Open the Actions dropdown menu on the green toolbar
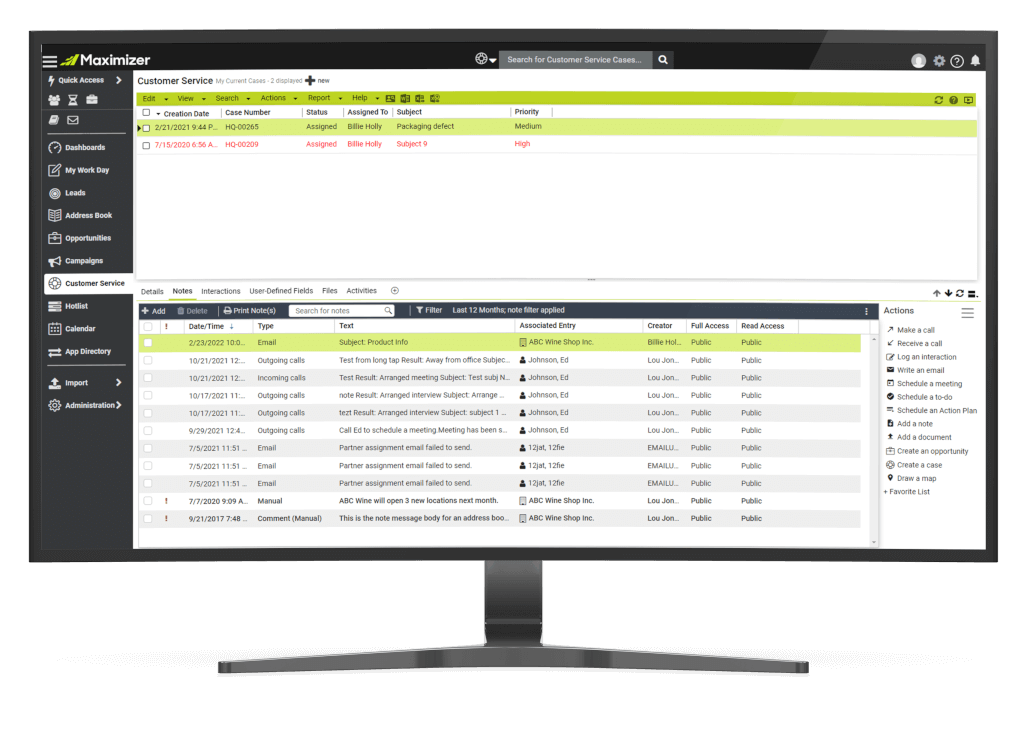 279,98
